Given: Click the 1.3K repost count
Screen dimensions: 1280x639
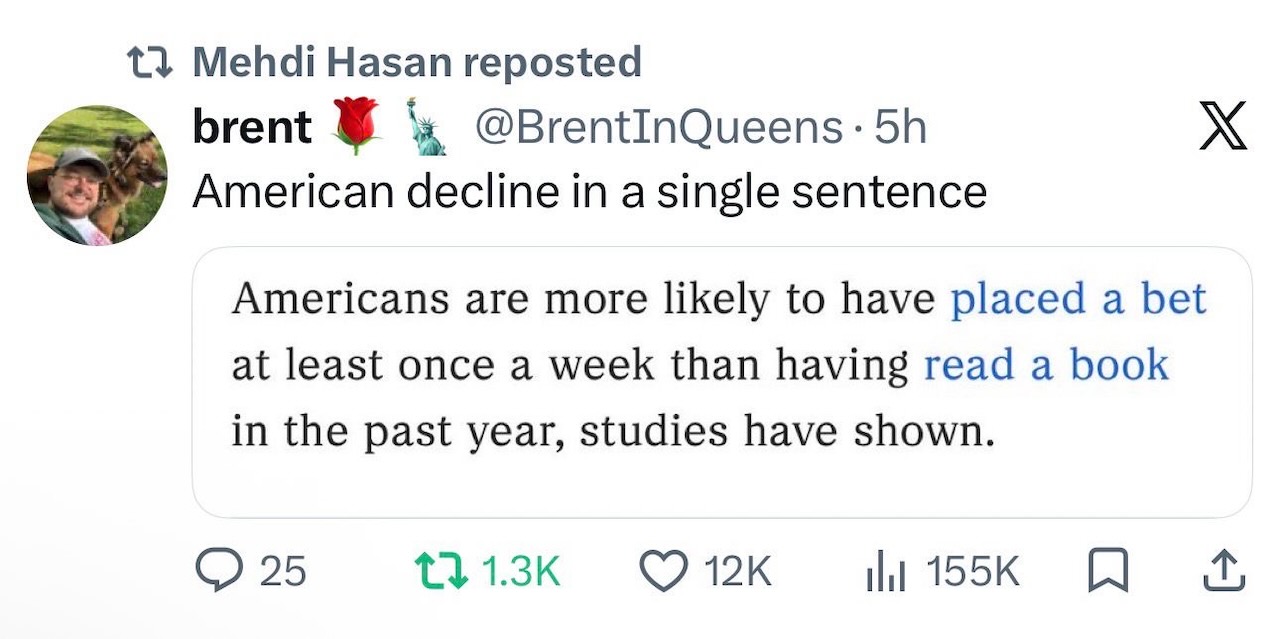Looking at the screenshot, I should point(520,572).
